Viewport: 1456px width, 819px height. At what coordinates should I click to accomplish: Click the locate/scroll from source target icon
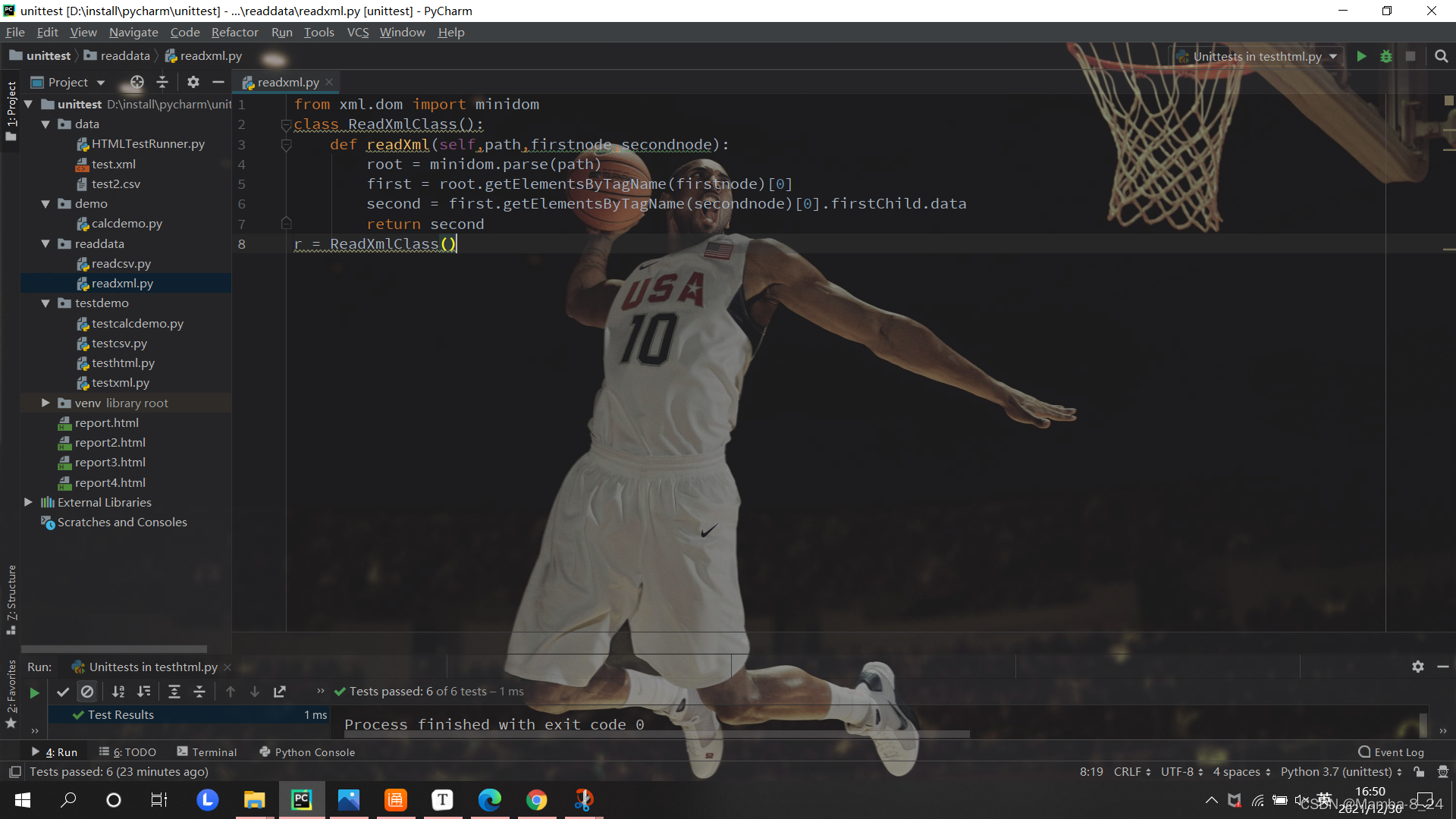(x=136, y=82)
